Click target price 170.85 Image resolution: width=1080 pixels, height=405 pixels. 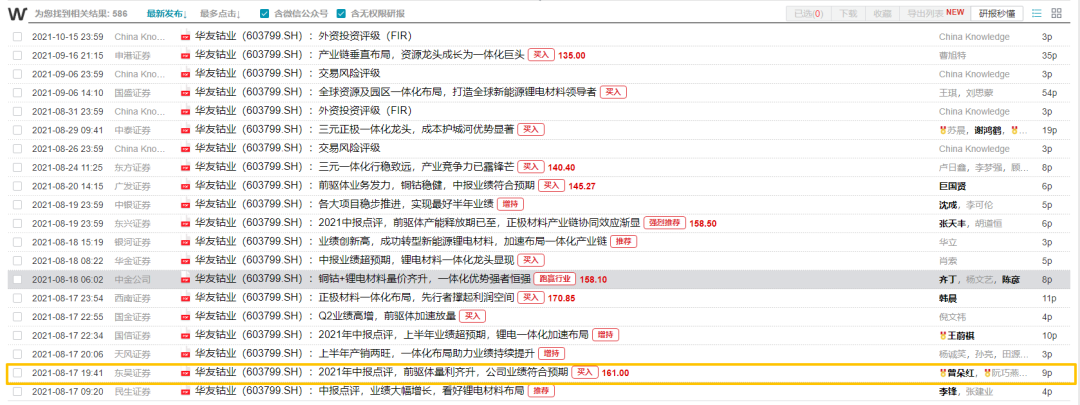click(561, 298)
